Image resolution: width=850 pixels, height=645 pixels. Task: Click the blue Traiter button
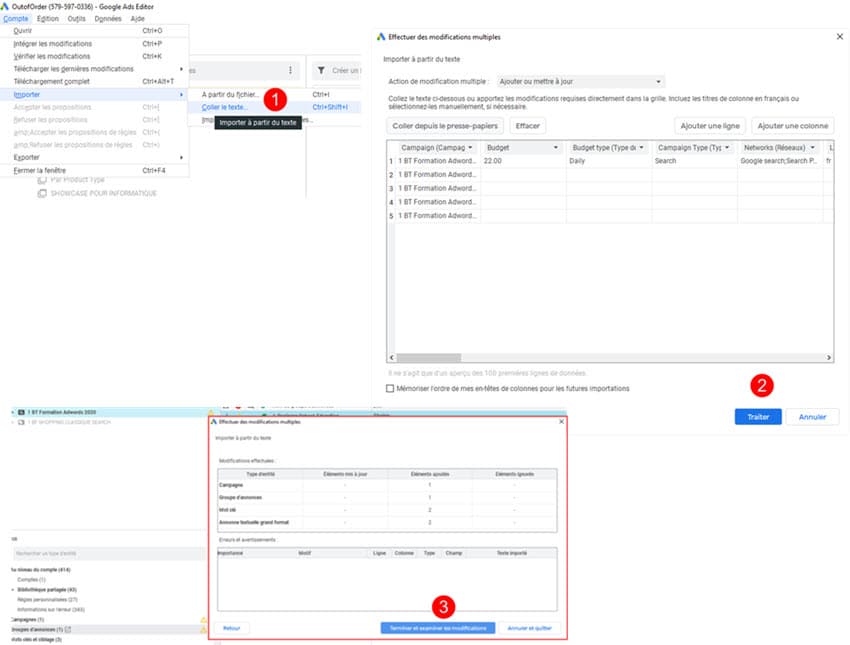[758, 417]
